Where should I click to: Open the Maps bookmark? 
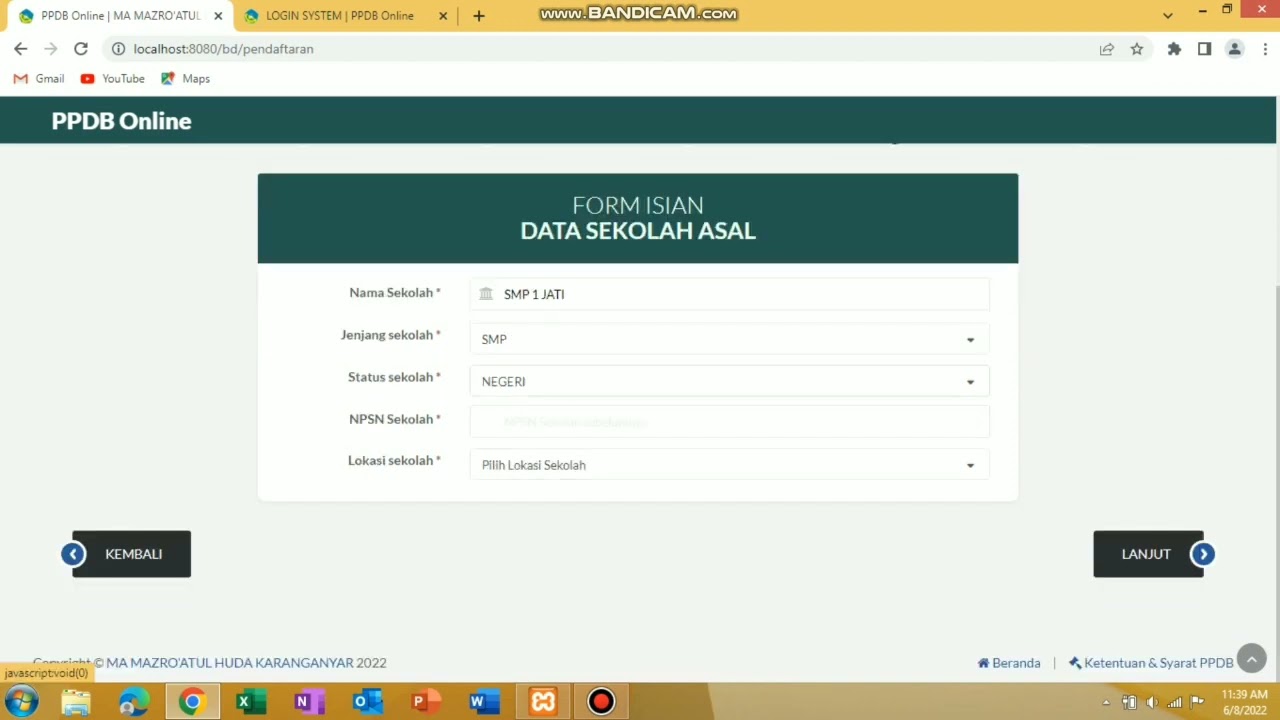tap(185, 78)
